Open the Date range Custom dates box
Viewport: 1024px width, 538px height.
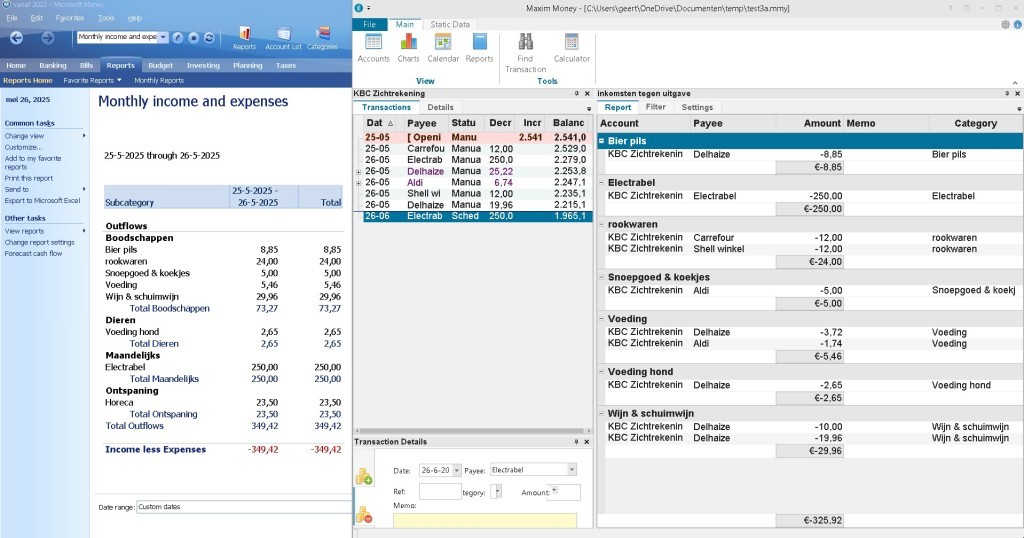tap(244, 507)
